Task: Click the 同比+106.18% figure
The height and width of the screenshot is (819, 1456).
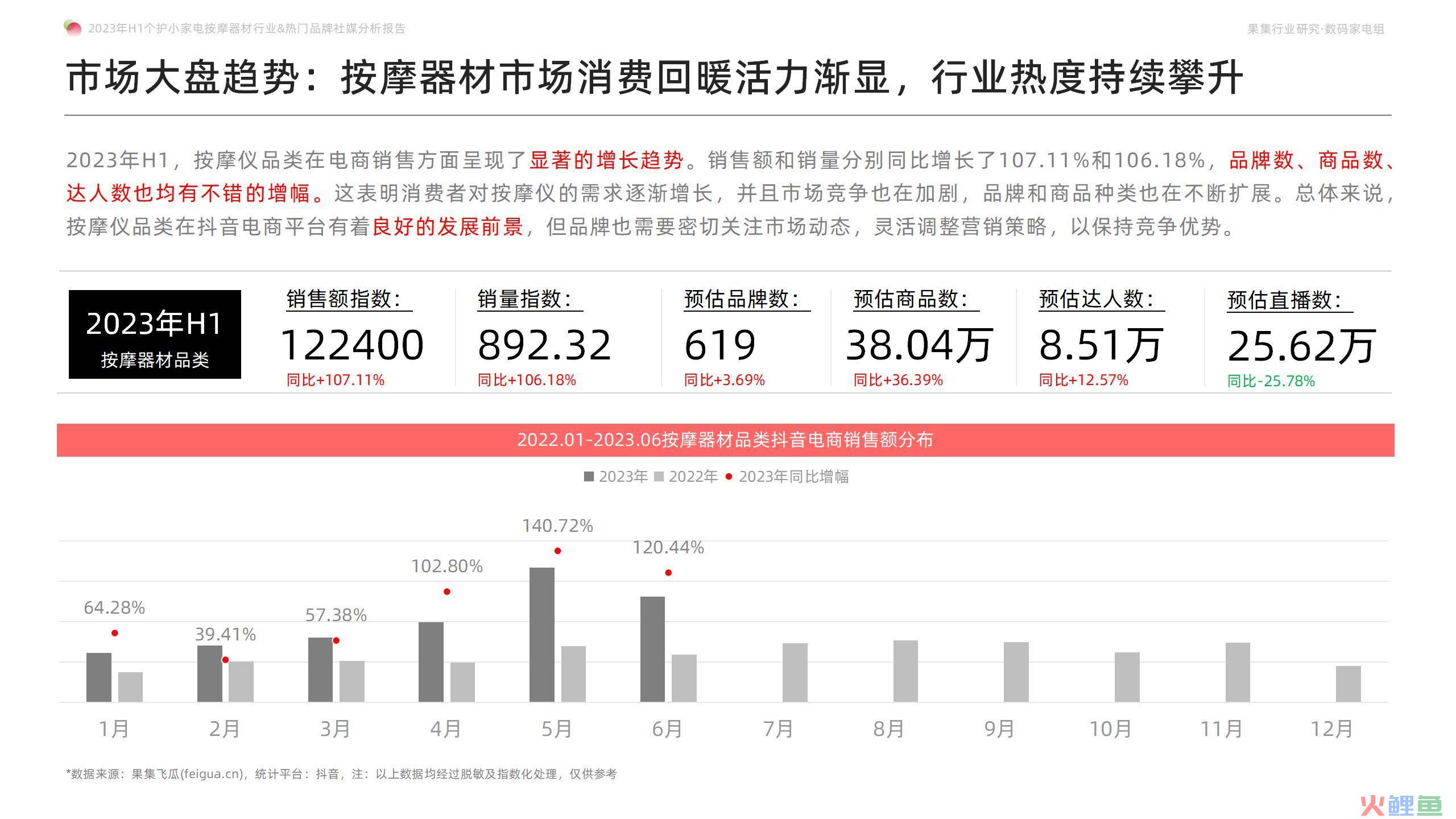Action: pyautogui.click(x=527, y=380)
